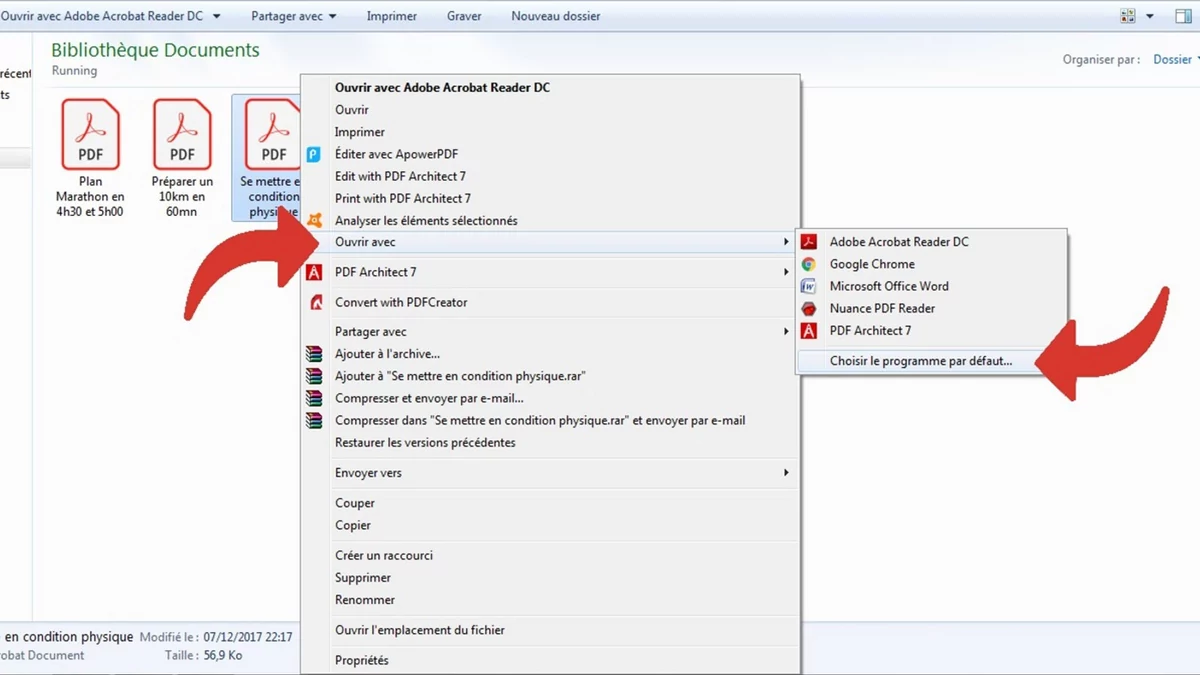Click the Nouveau dossier button
1200x675 pixels.
555,15
